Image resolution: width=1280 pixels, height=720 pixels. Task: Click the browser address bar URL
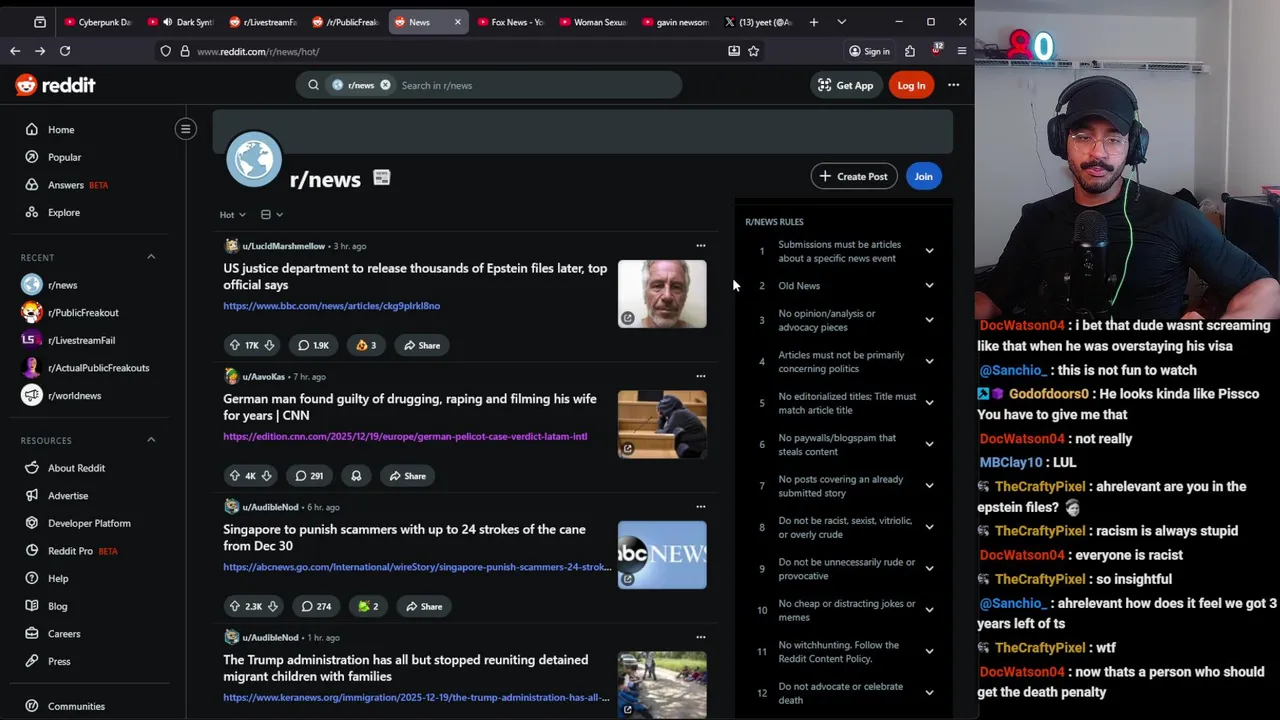pyautogui.click(x=258, y=51)
